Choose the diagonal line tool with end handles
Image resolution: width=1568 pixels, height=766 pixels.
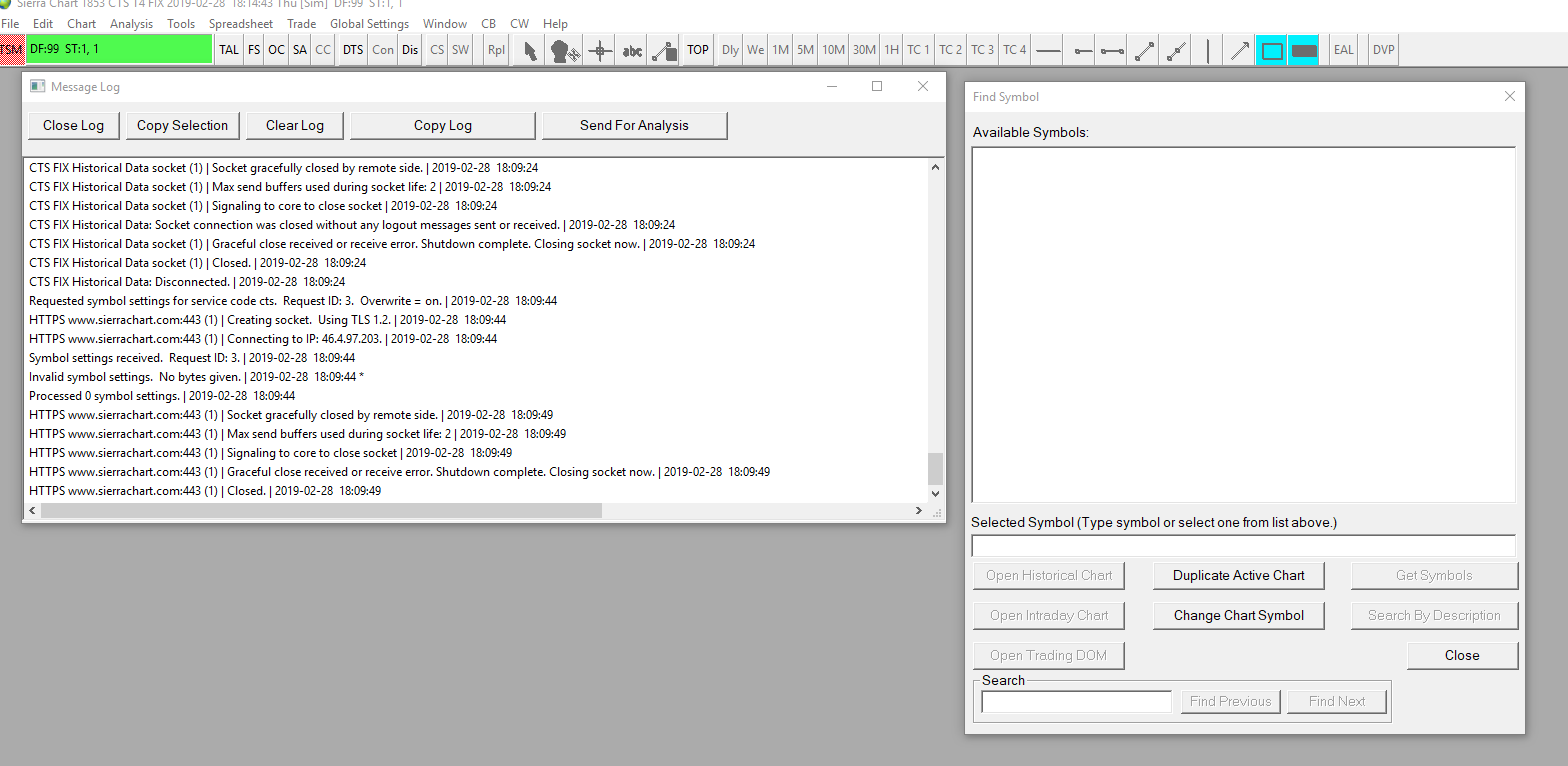click(1144, 50)
